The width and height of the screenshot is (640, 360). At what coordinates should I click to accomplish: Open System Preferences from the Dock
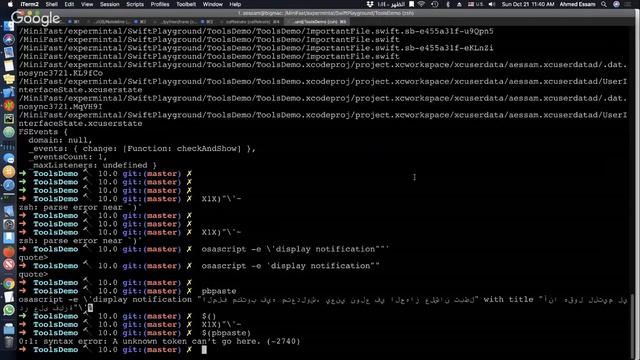[9, 224]
